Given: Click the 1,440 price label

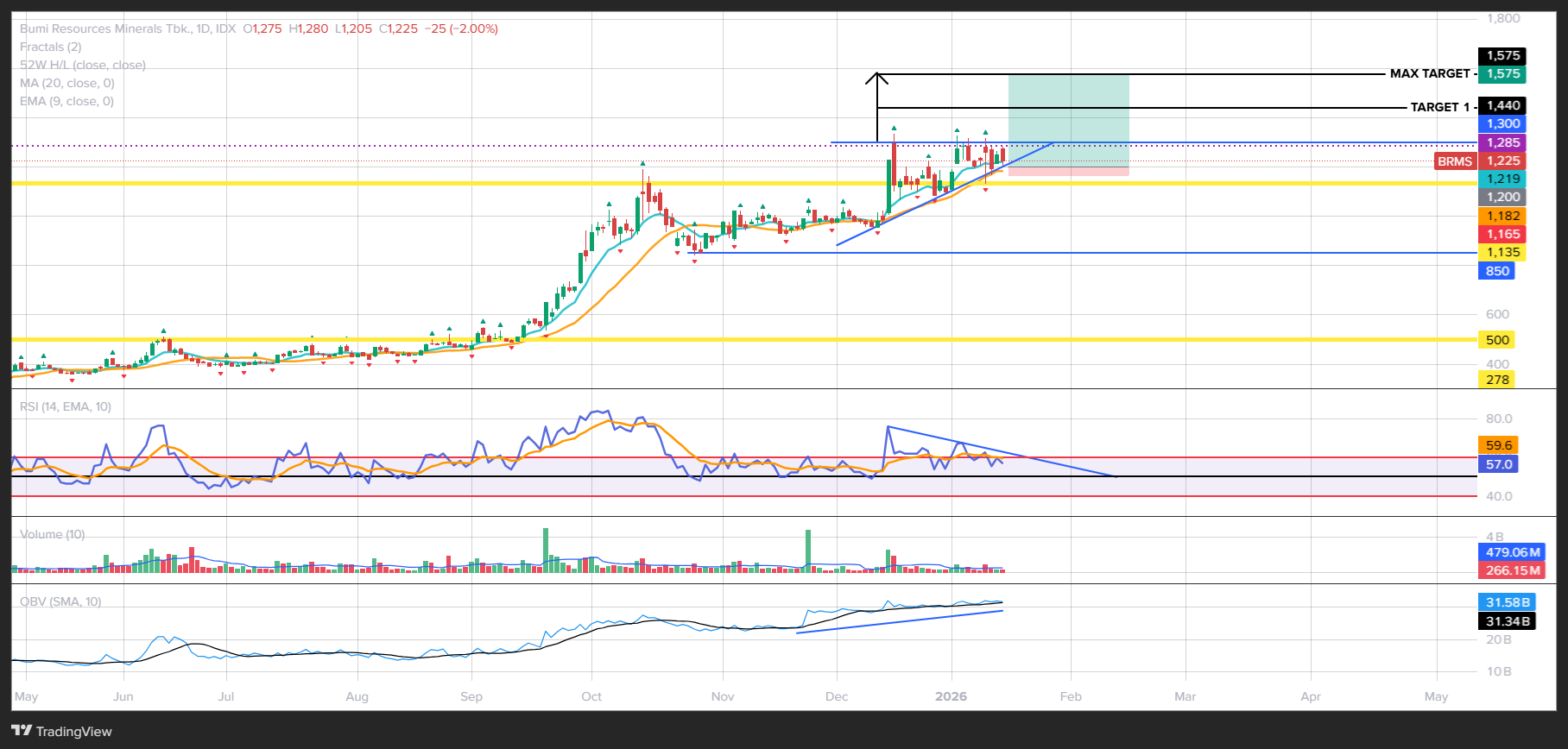Looking at the screenshot, I should pos(1502,105).
